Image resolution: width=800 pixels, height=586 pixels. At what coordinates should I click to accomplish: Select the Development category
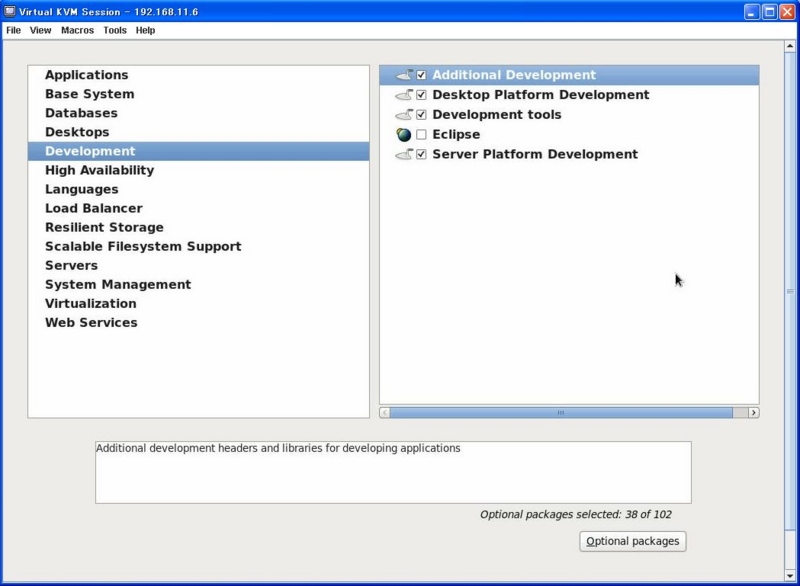(x=198, y=151)
